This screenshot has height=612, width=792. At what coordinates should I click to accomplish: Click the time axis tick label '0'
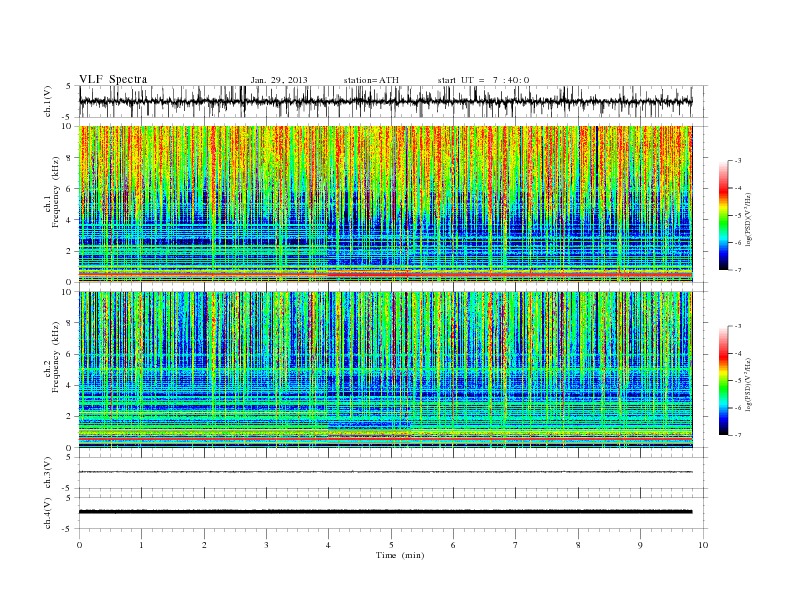pos(79,545)
